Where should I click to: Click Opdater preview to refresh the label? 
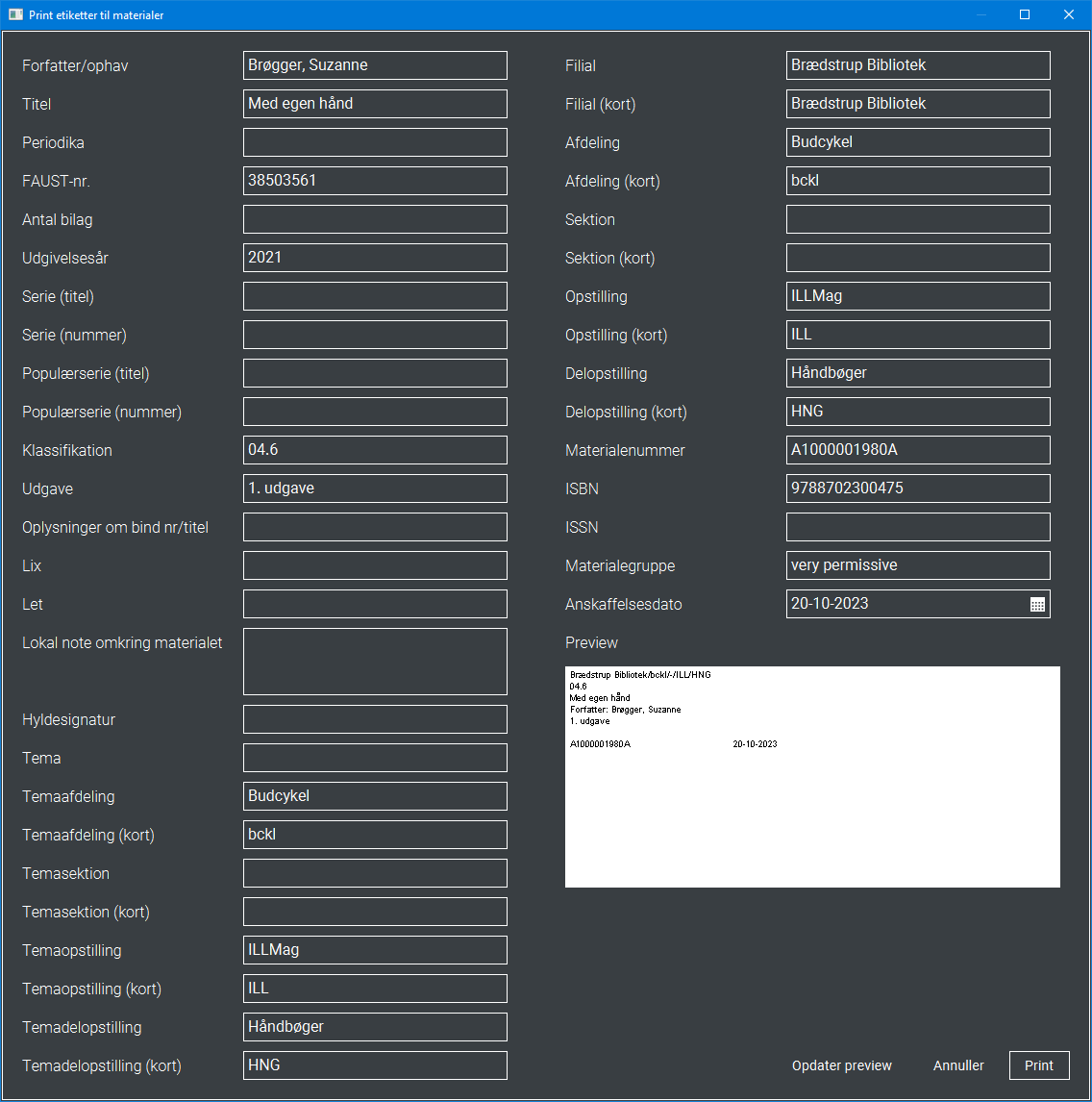[842, 1064]
